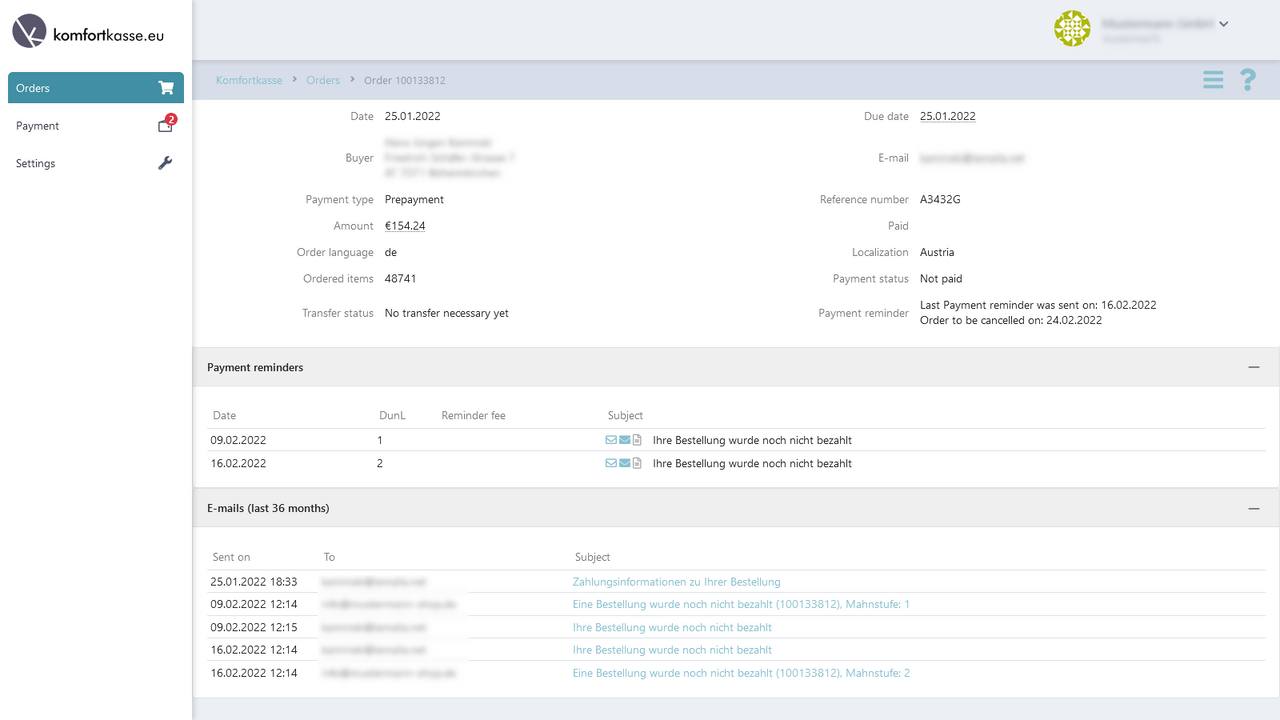
Task: Open the outlined envelope icon for reminder level 1
Action: tap(610, 439)
